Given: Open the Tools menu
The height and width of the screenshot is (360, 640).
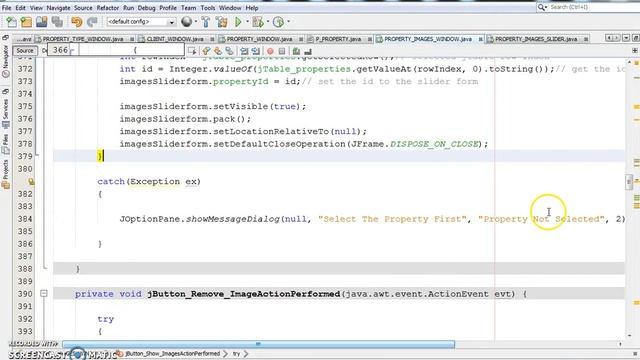Looking at the screenshot, I should [x=208, y=8].
